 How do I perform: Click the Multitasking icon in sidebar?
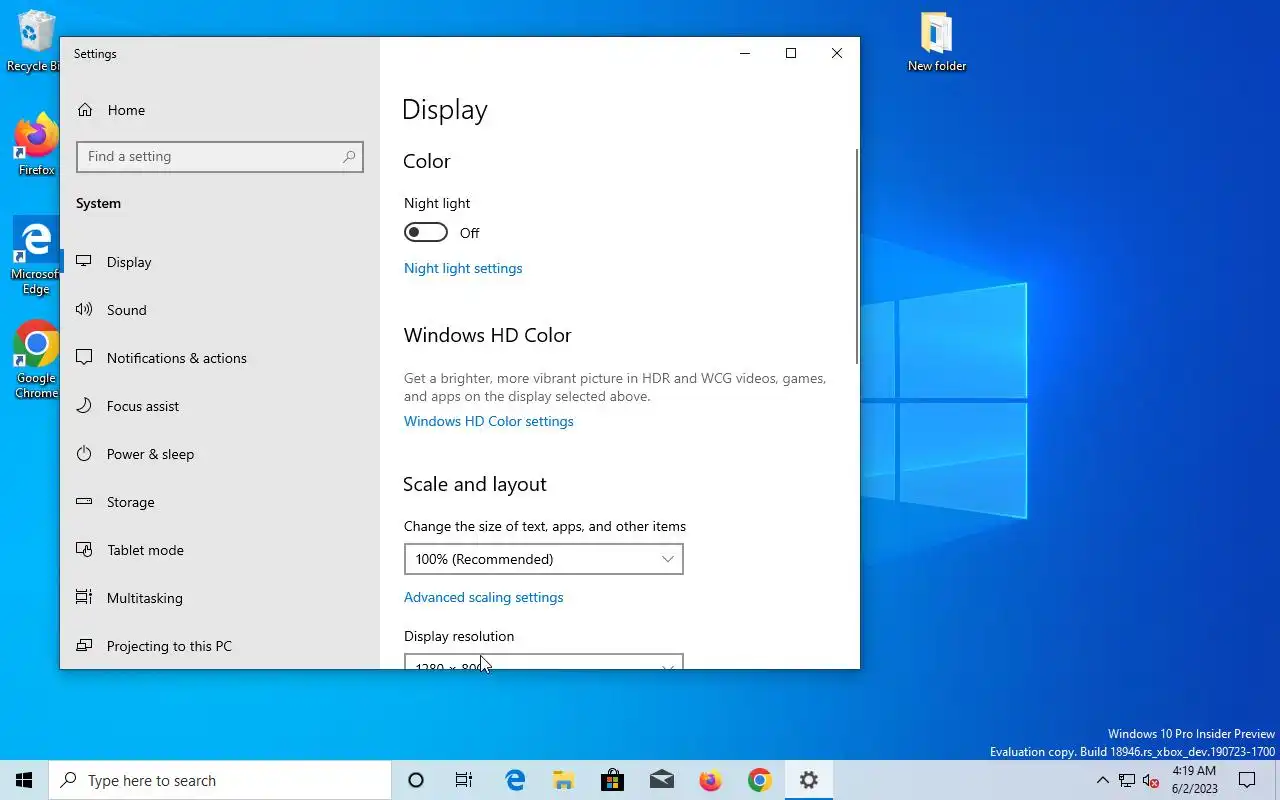[85, 598]
